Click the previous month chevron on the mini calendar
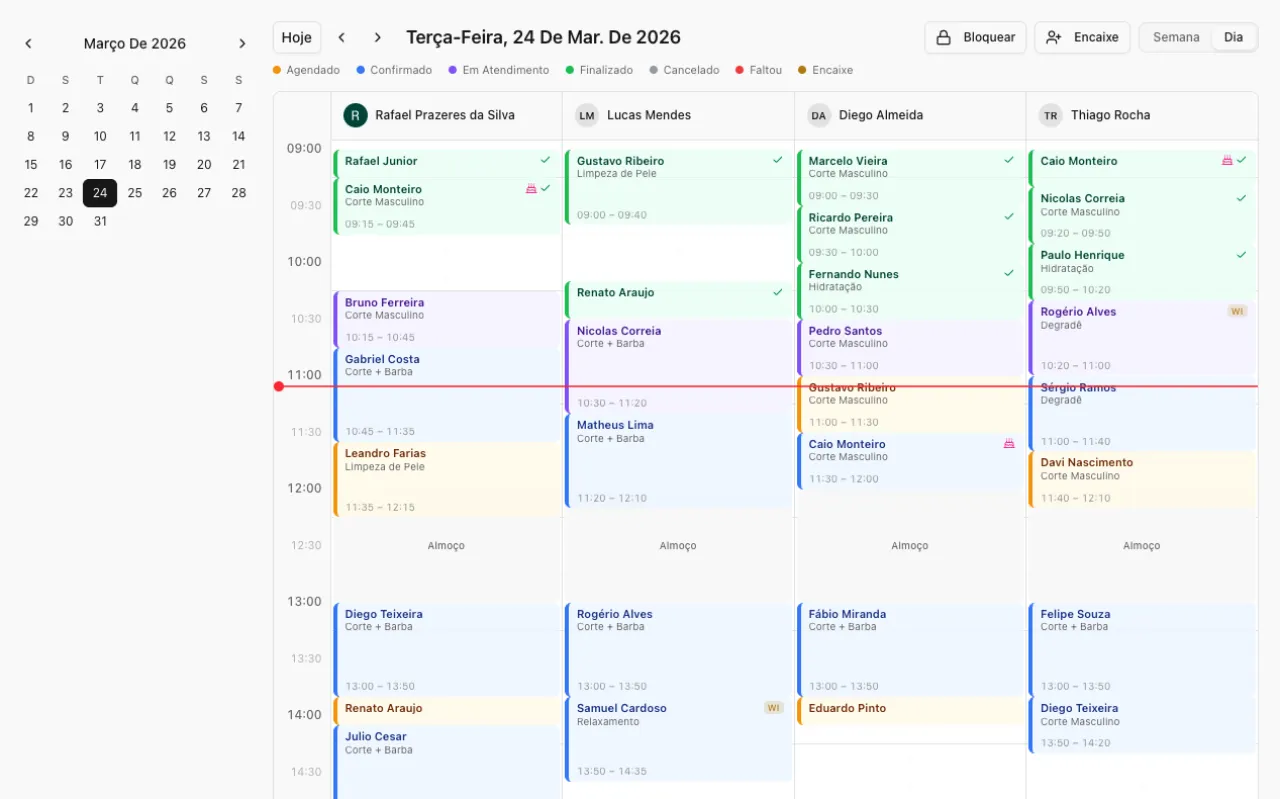The image size is (1280, 799). 28,43
